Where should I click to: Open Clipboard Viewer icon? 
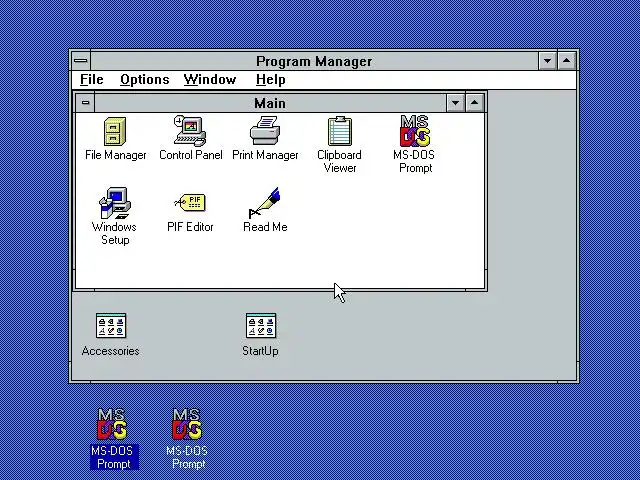point(340,131)
